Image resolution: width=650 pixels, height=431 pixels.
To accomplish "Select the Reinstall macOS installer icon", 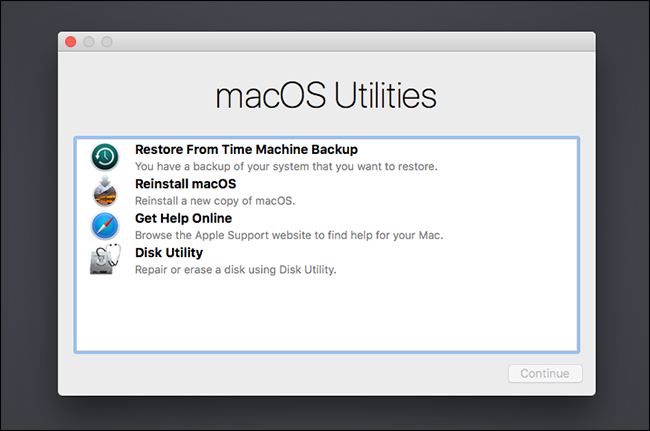I will pyautogui.click(x=105, y=192).
